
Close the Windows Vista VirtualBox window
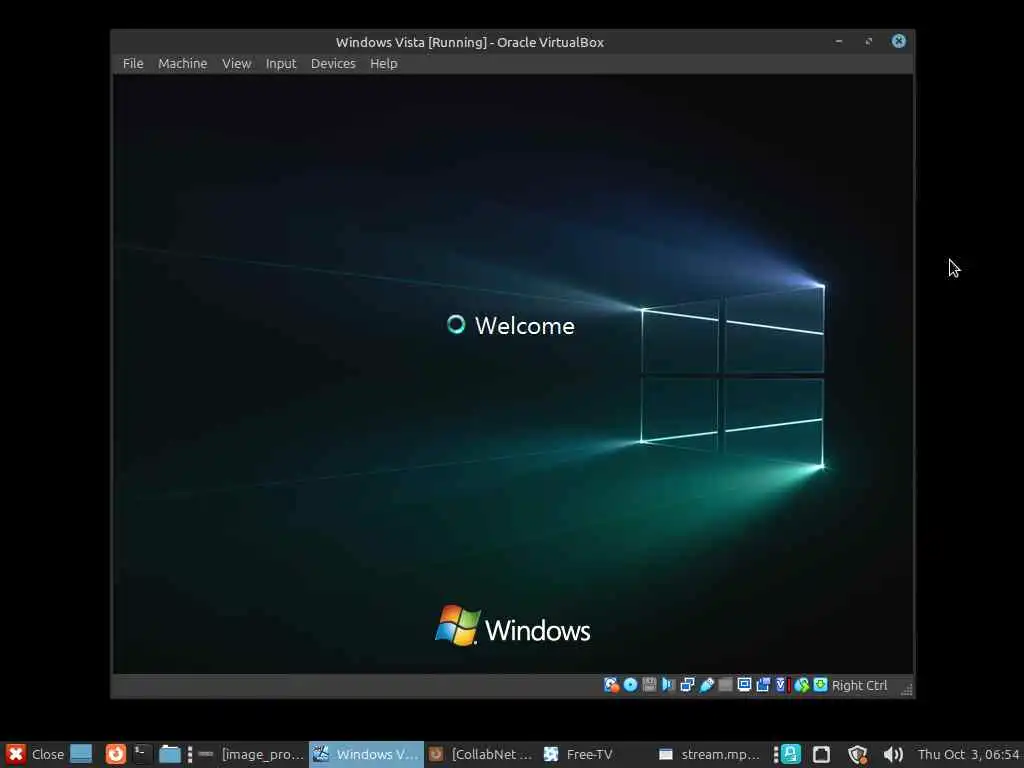pos(899,41)
